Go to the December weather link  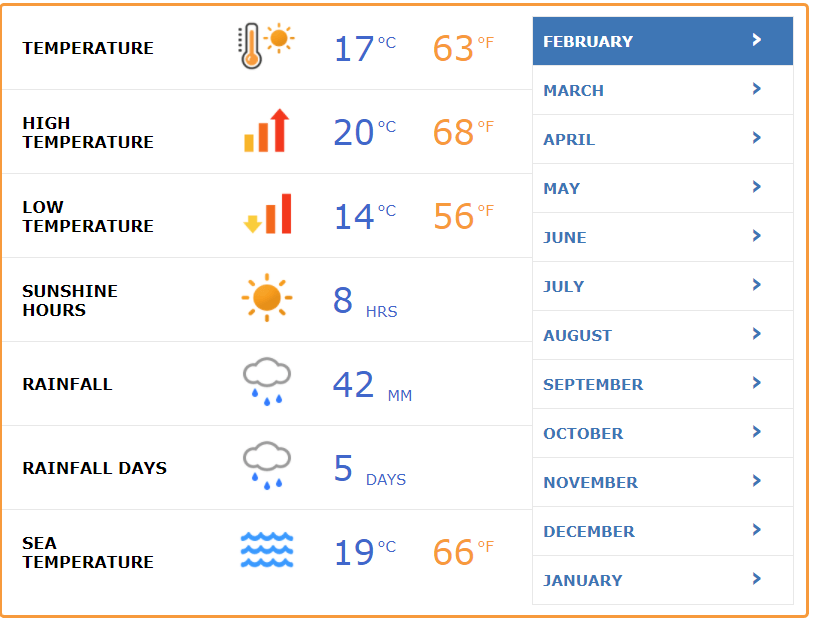pos(588,531)
